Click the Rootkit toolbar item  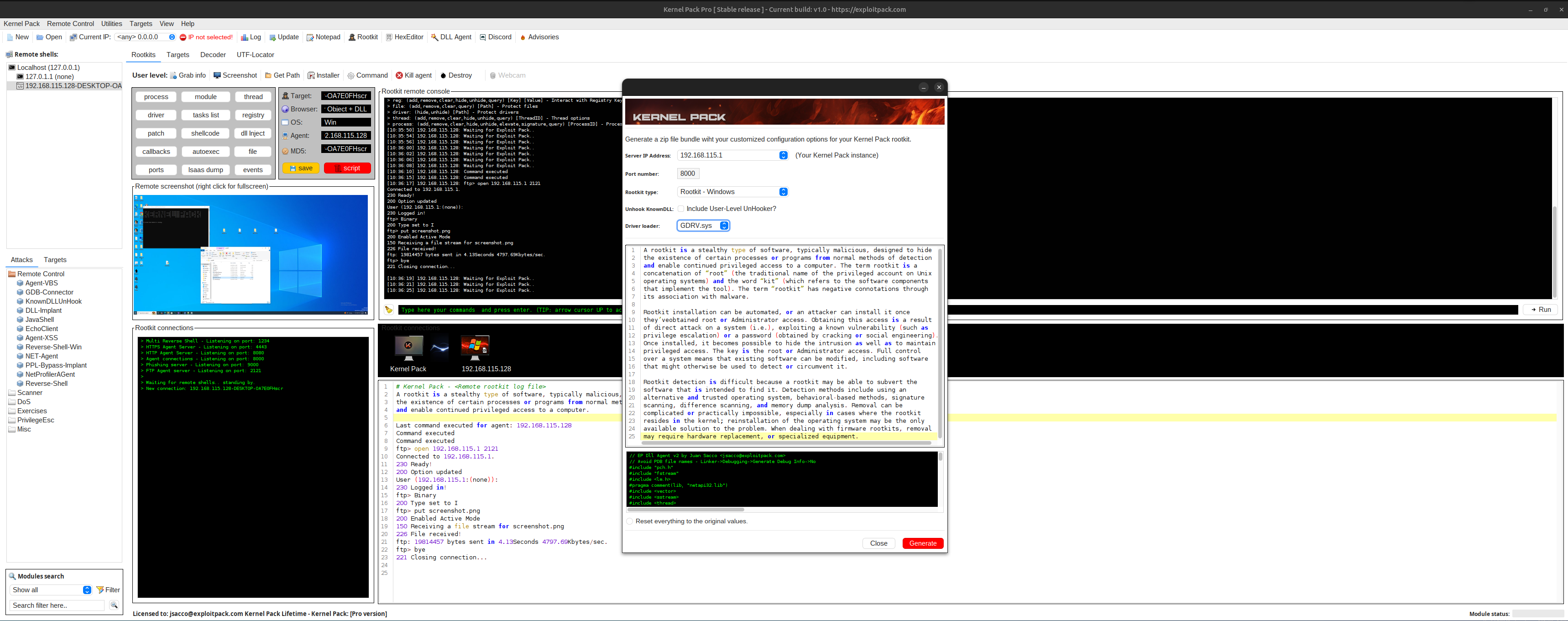pos(363,37)
